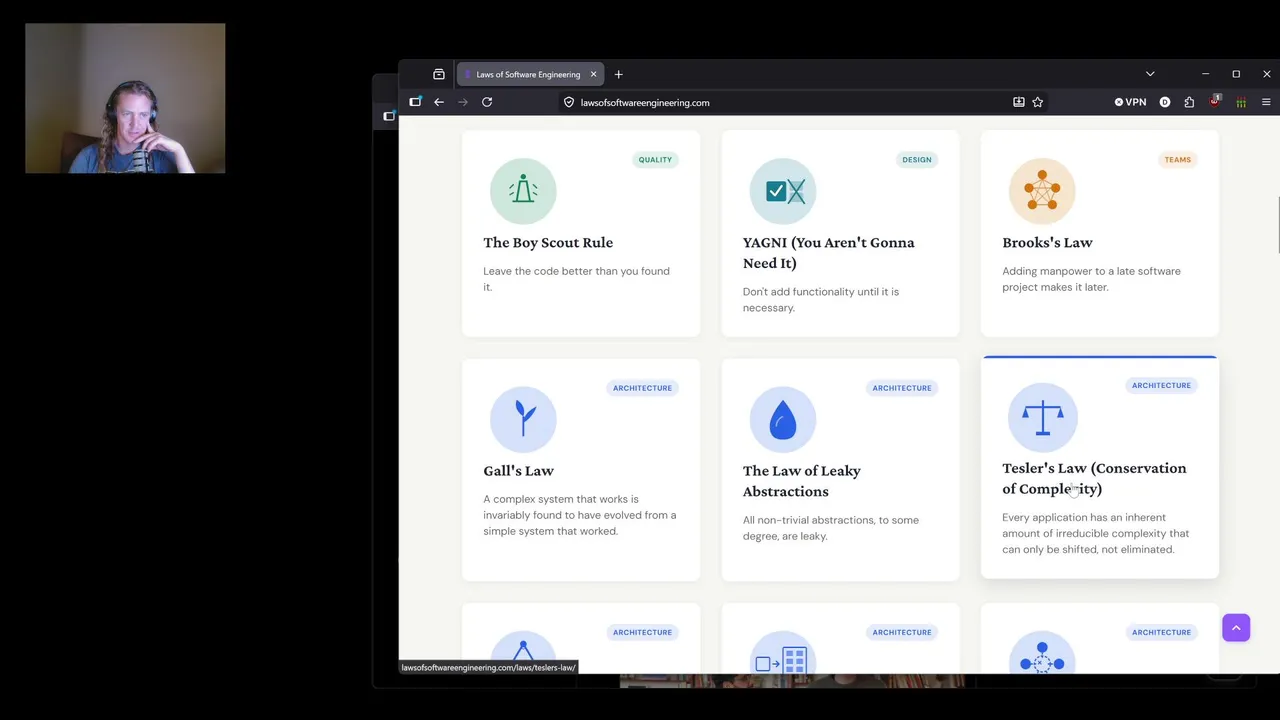Click the QUALITY category tag

(x=655, y=159)
